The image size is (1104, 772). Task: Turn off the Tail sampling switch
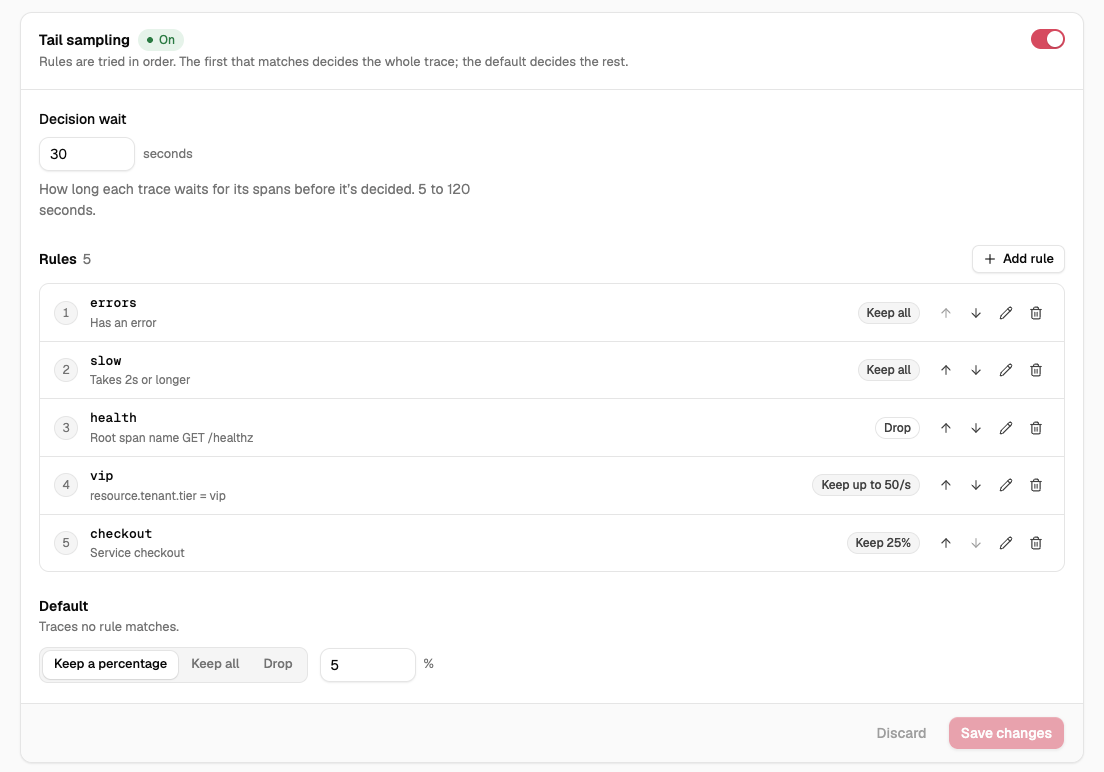[x=1048, y=39]
